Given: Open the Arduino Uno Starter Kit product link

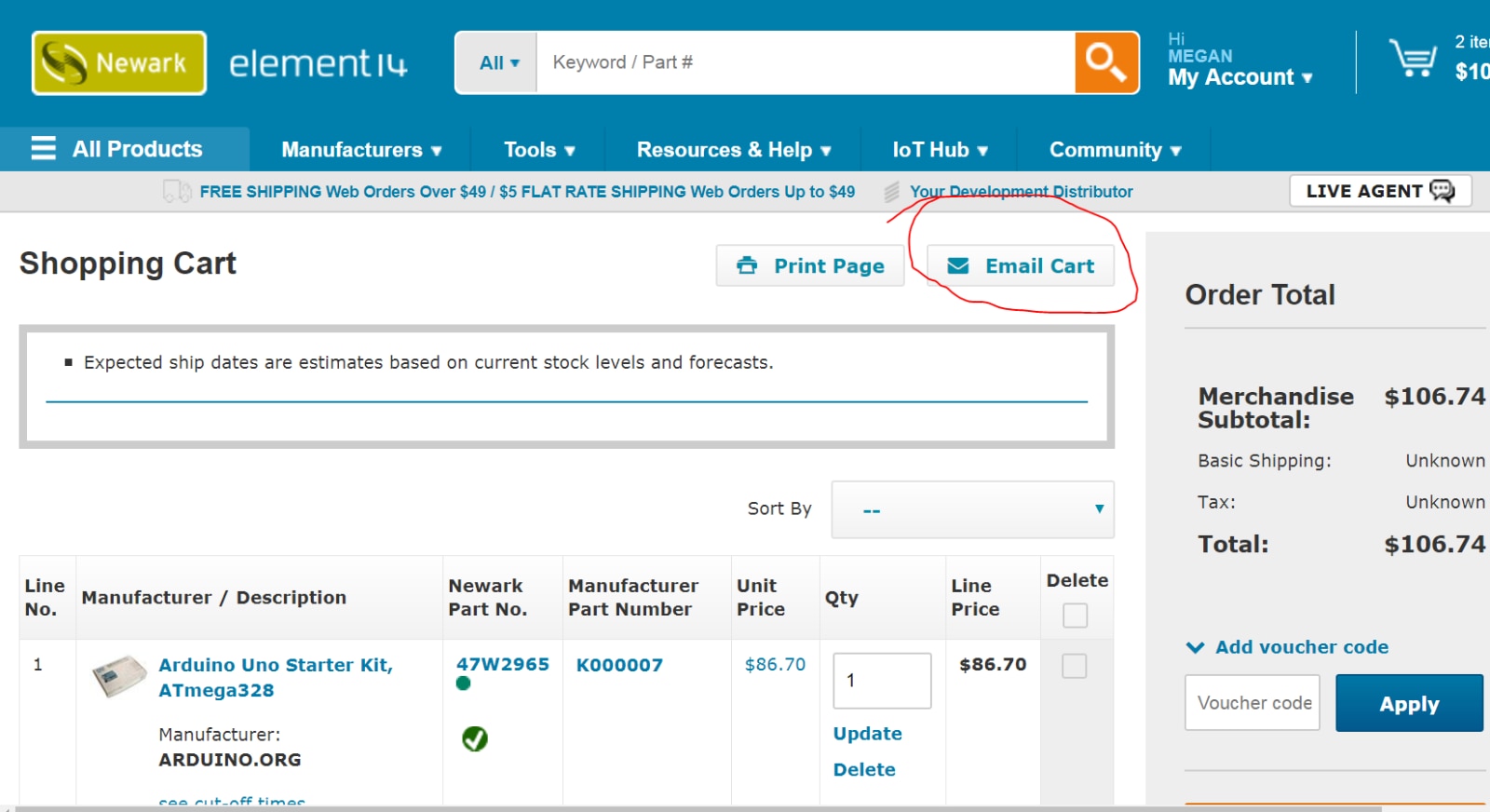Looking at the screenshot, I should pos(276,678).
